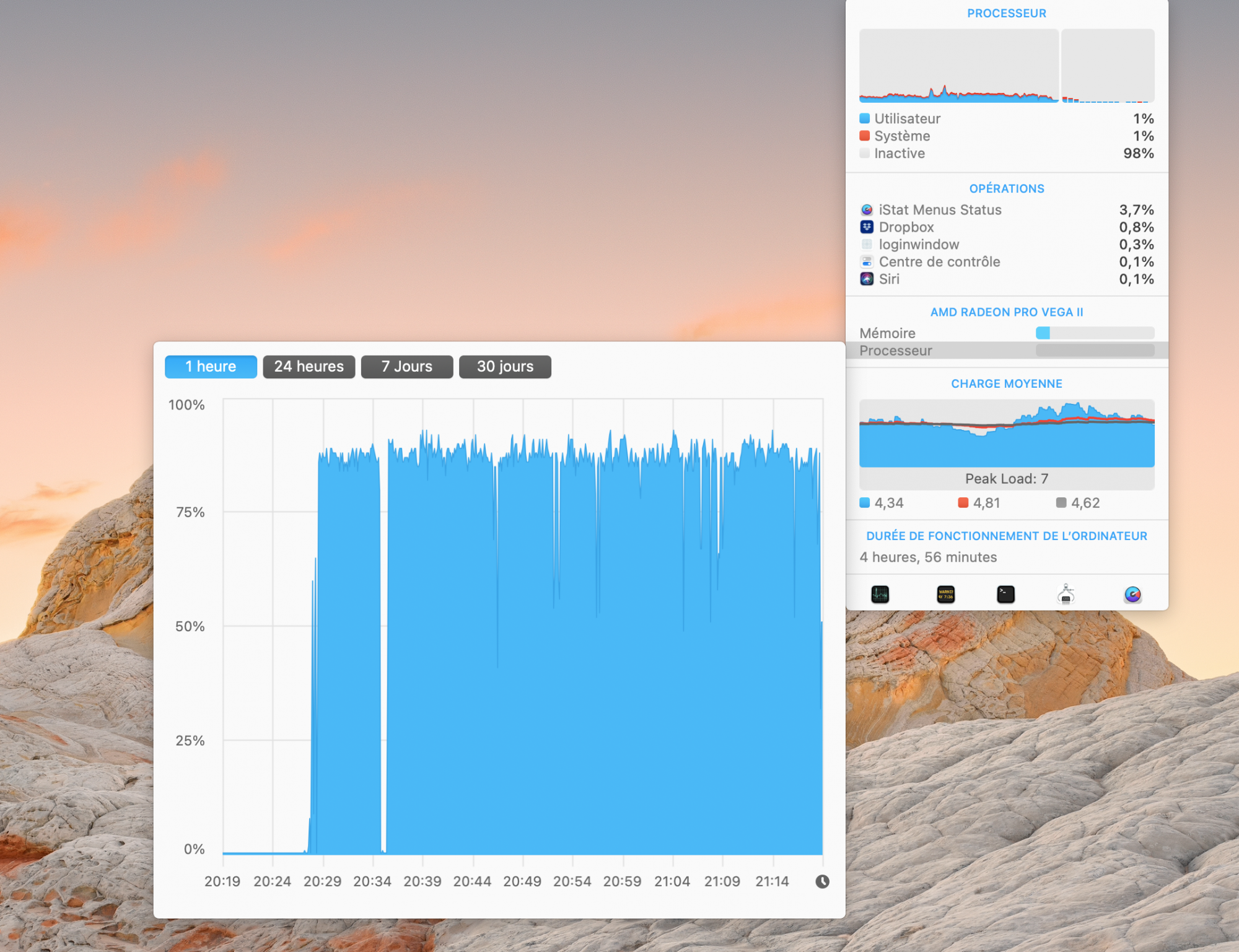This screenshot has width=1239, height=952.
Task: Click the CHARGE MOYENNE heading
Action: (1006, 383)
